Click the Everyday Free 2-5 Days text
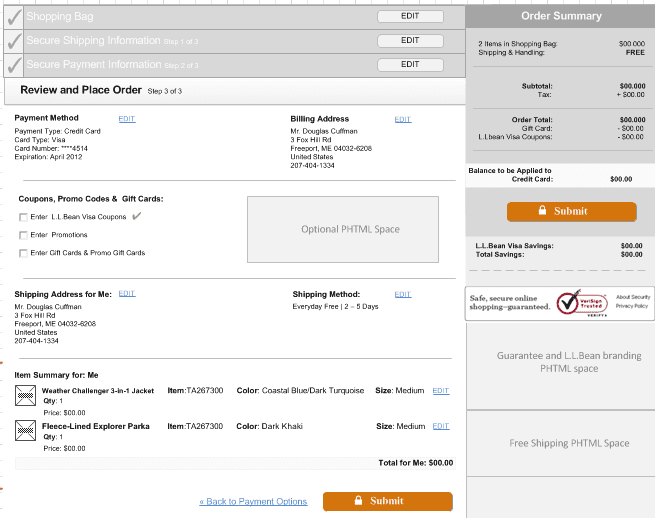Screen dimensions: 655x518 [x=335, y=307]
